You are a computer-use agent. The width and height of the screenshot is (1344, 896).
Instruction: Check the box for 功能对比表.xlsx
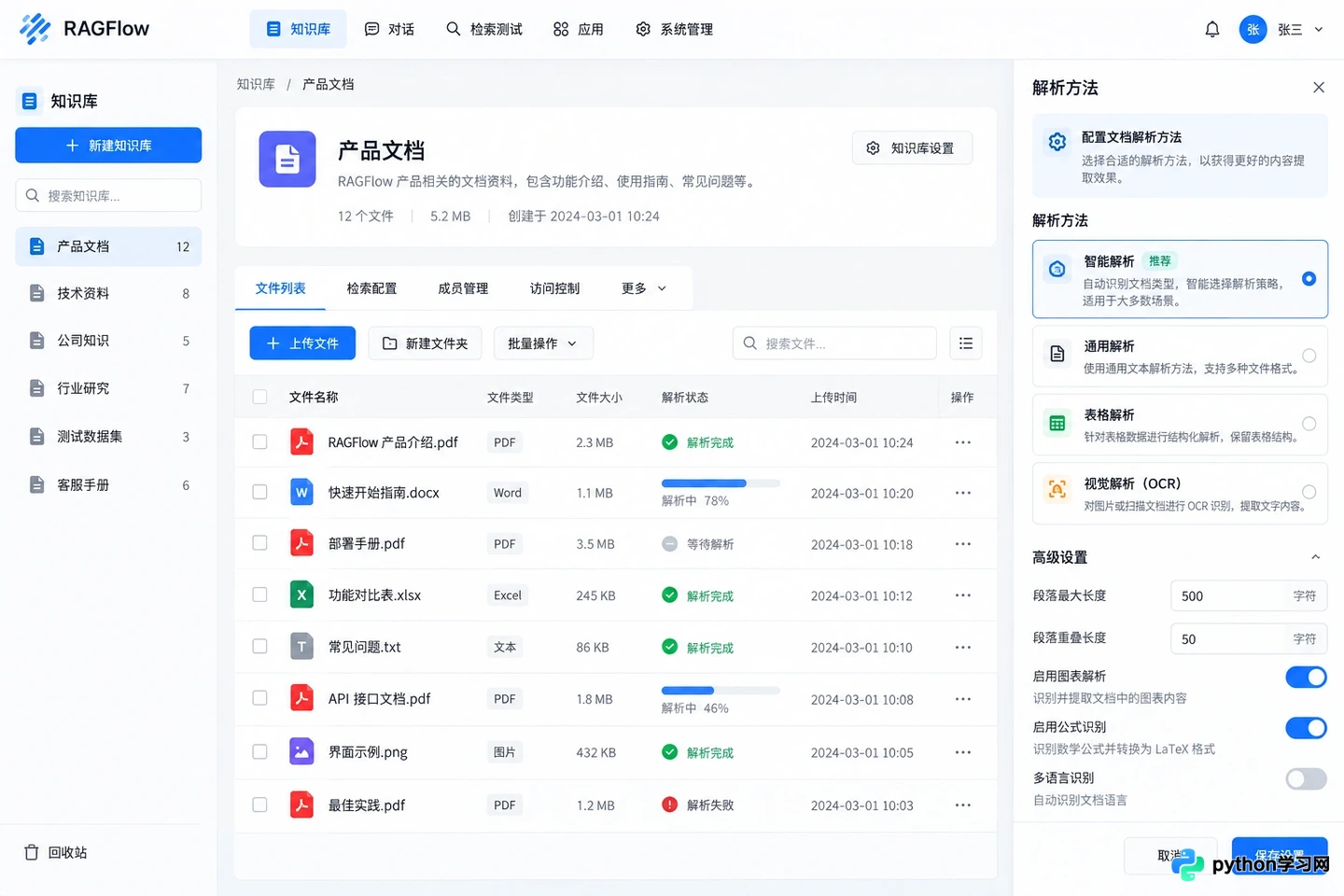tap(259, 595)
